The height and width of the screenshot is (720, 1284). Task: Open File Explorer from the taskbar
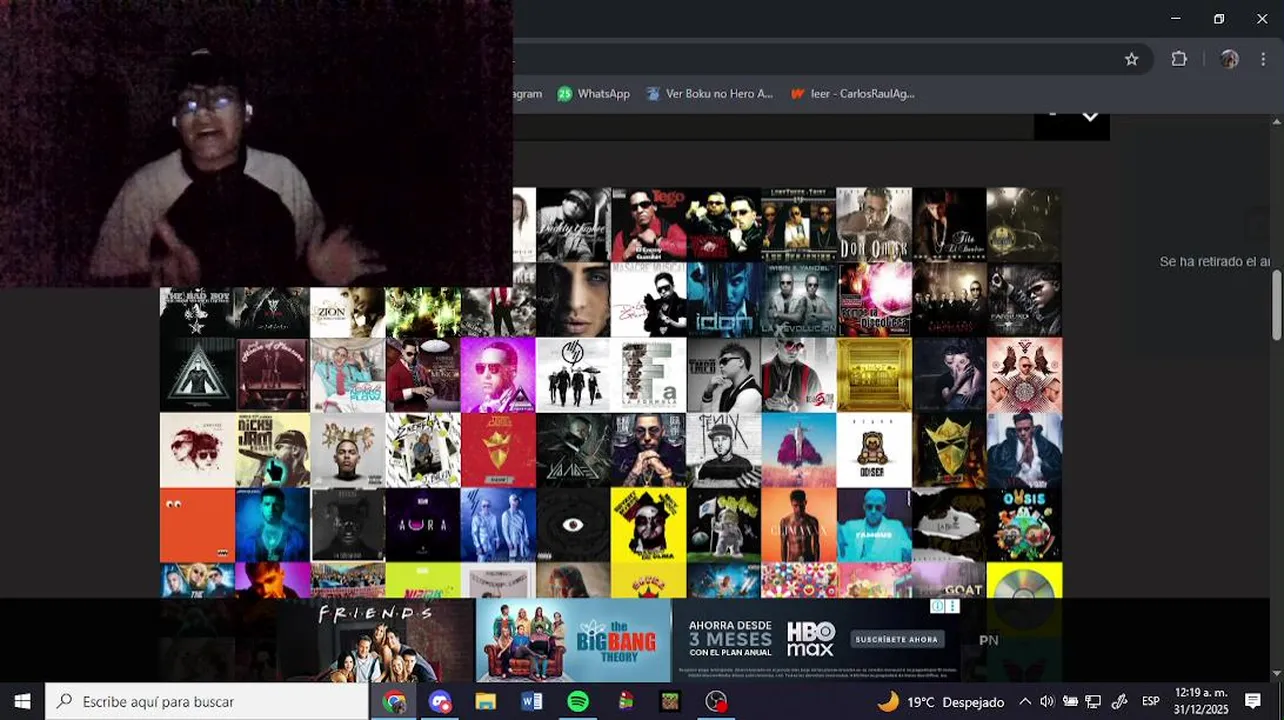pos(486,702)
